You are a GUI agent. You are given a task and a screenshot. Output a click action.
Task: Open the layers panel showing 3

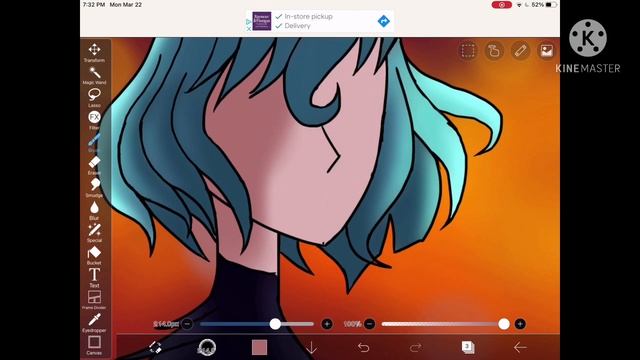(468, 347)
